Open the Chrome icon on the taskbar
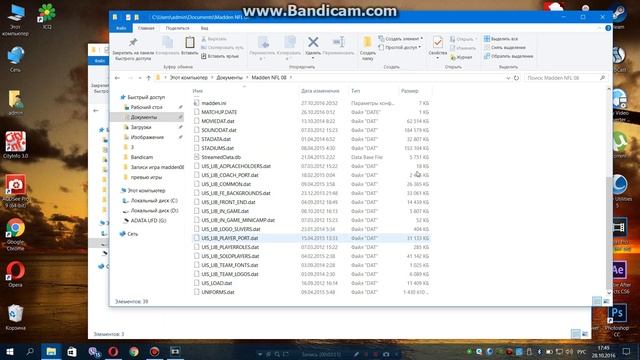The image size is (640, 360). pos(133,351)
